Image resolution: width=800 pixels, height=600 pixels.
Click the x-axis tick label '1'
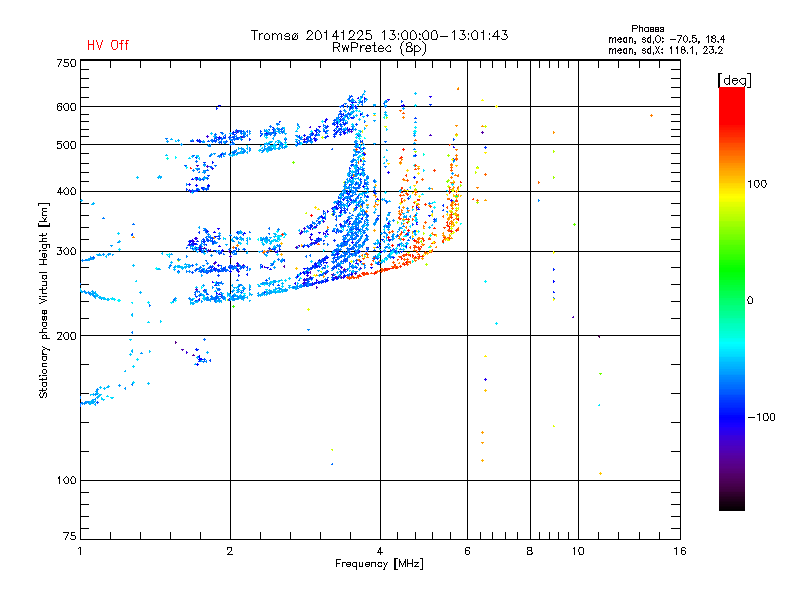(x=80, y=551)
